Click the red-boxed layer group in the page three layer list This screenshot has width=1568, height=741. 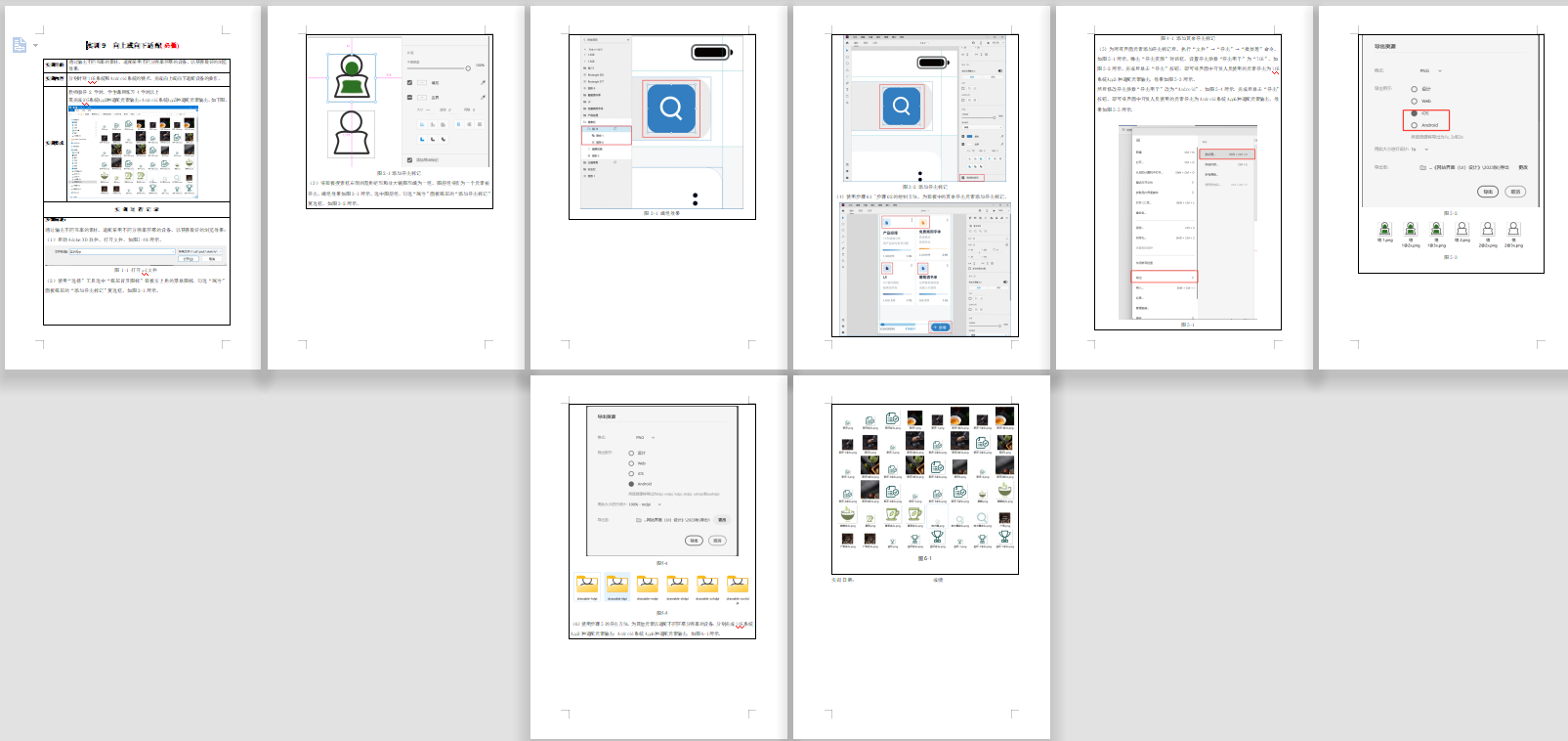[x=607, y=135]
